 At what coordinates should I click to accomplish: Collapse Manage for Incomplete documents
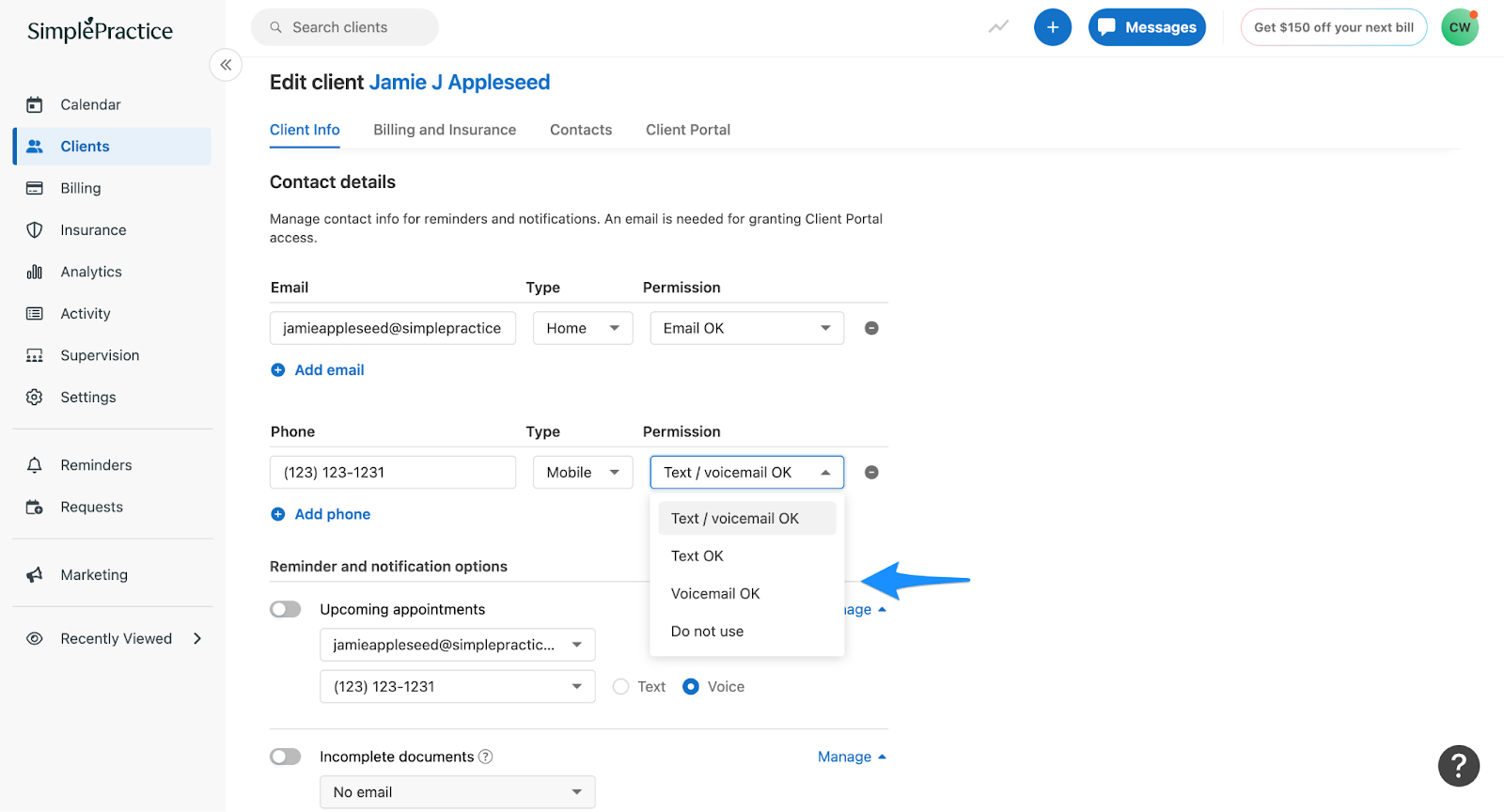(x=852, y=757)
